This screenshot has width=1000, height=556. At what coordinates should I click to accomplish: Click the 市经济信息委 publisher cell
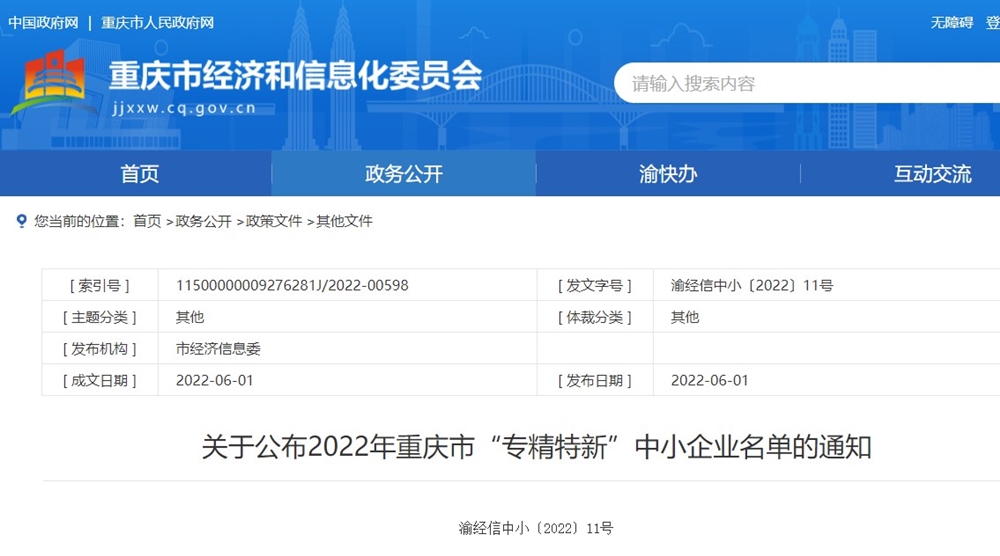point(218,349)
